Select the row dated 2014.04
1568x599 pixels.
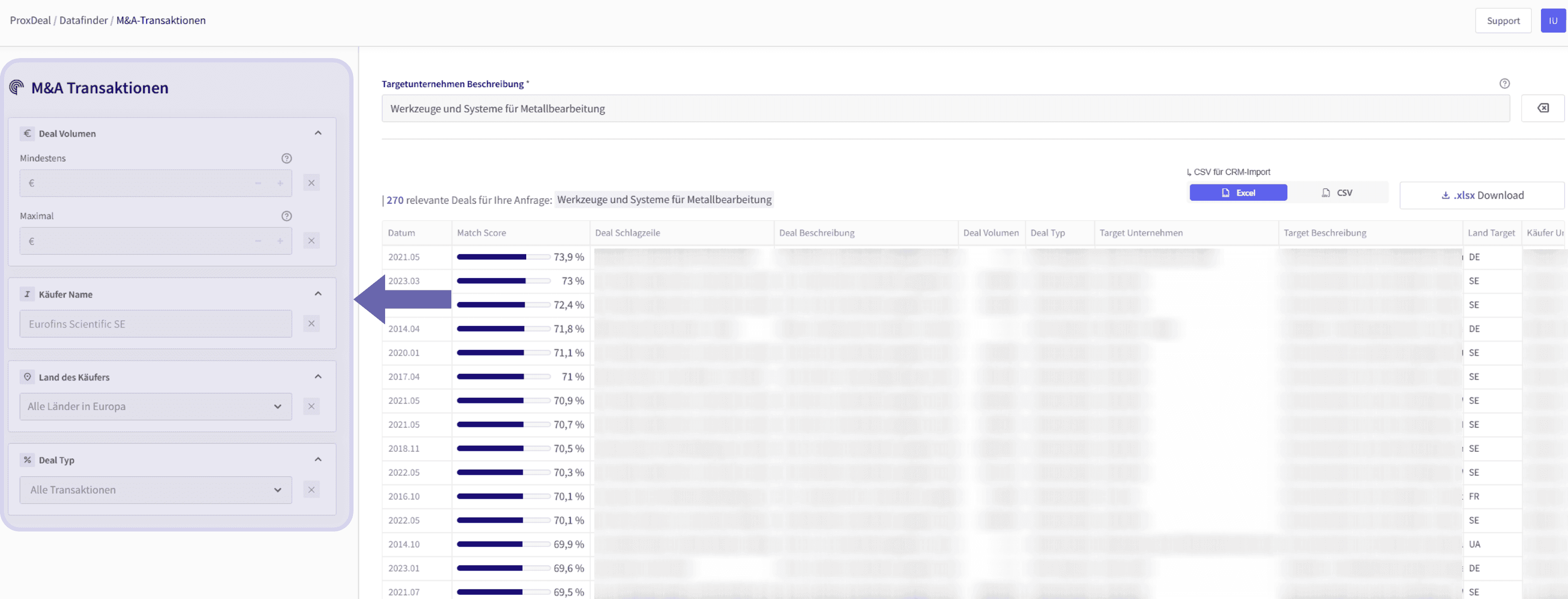974,329
